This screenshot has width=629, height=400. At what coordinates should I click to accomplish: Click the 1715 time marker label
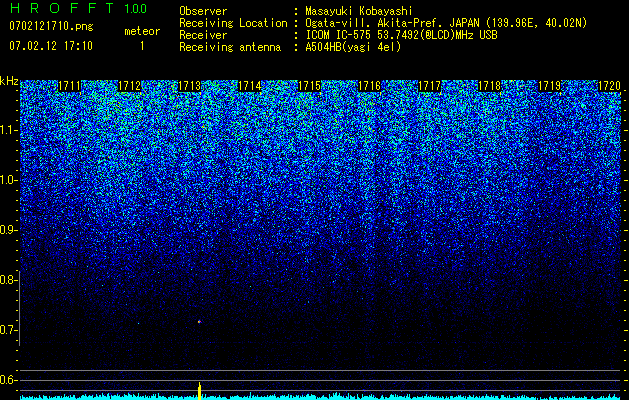point(309,86)
